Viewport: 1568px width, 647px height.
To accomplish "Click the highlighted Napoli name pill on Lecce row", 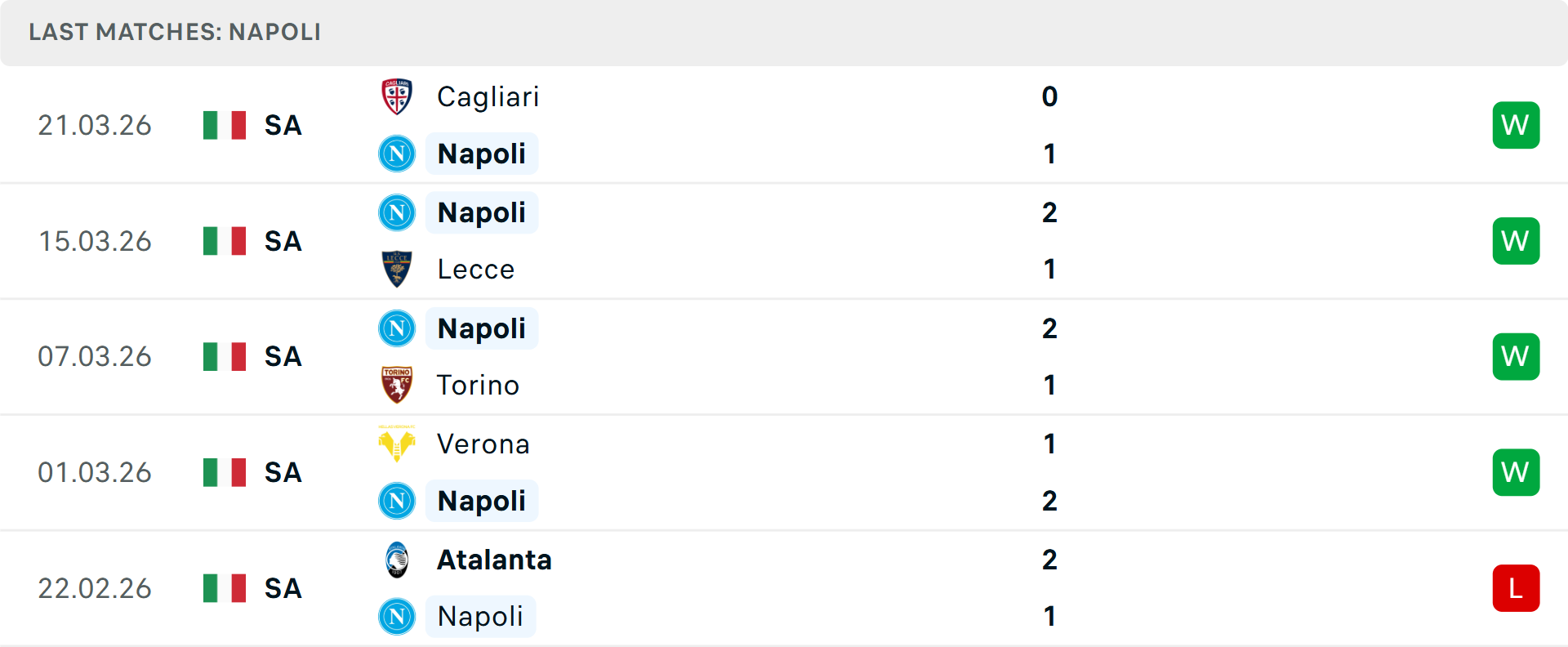I will pyautogui.click(x=482, y=212).
